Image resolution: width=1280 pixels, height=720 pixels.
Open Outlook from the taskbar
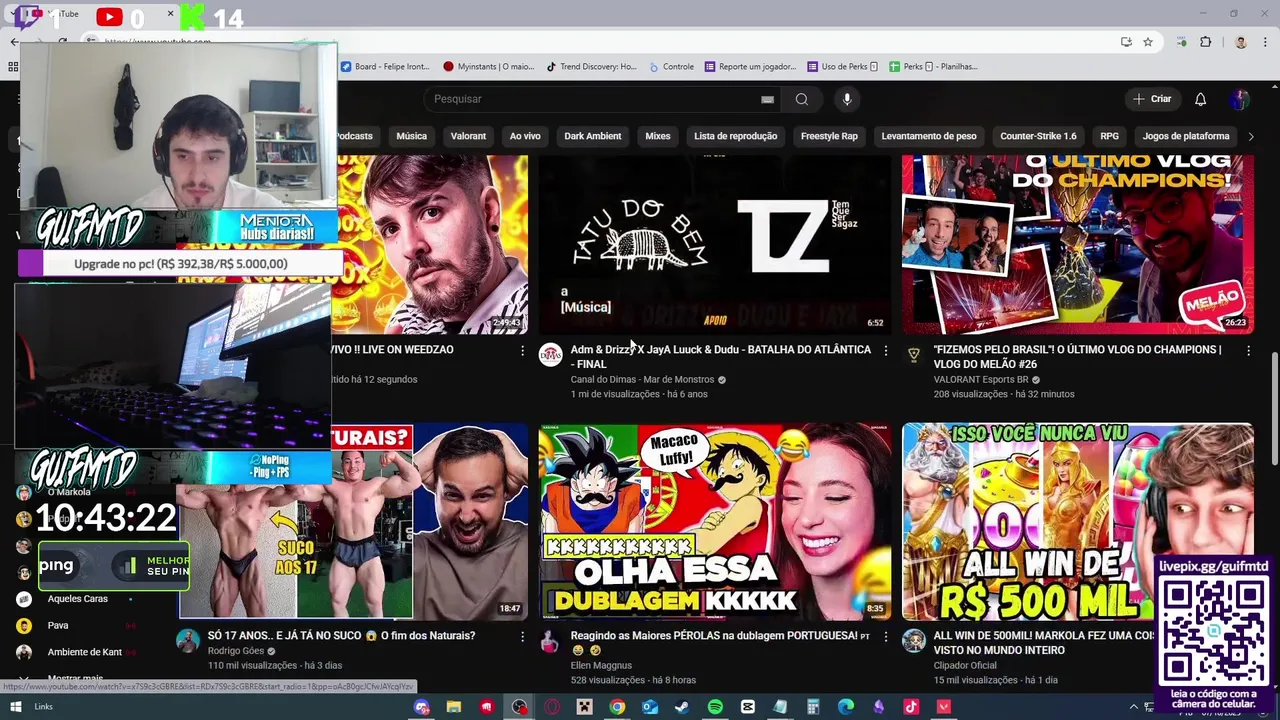(650, 707)
